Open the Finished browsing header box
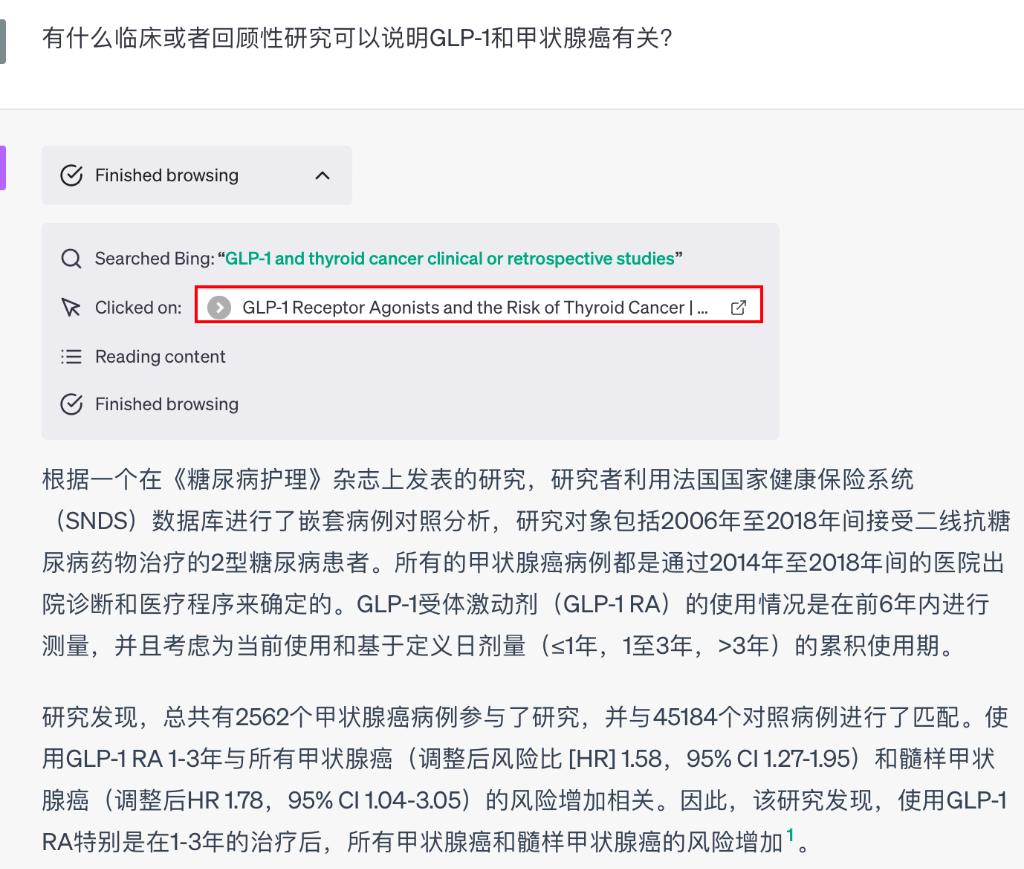Viewport: 1024px width, 869px height. click(197, 176)
